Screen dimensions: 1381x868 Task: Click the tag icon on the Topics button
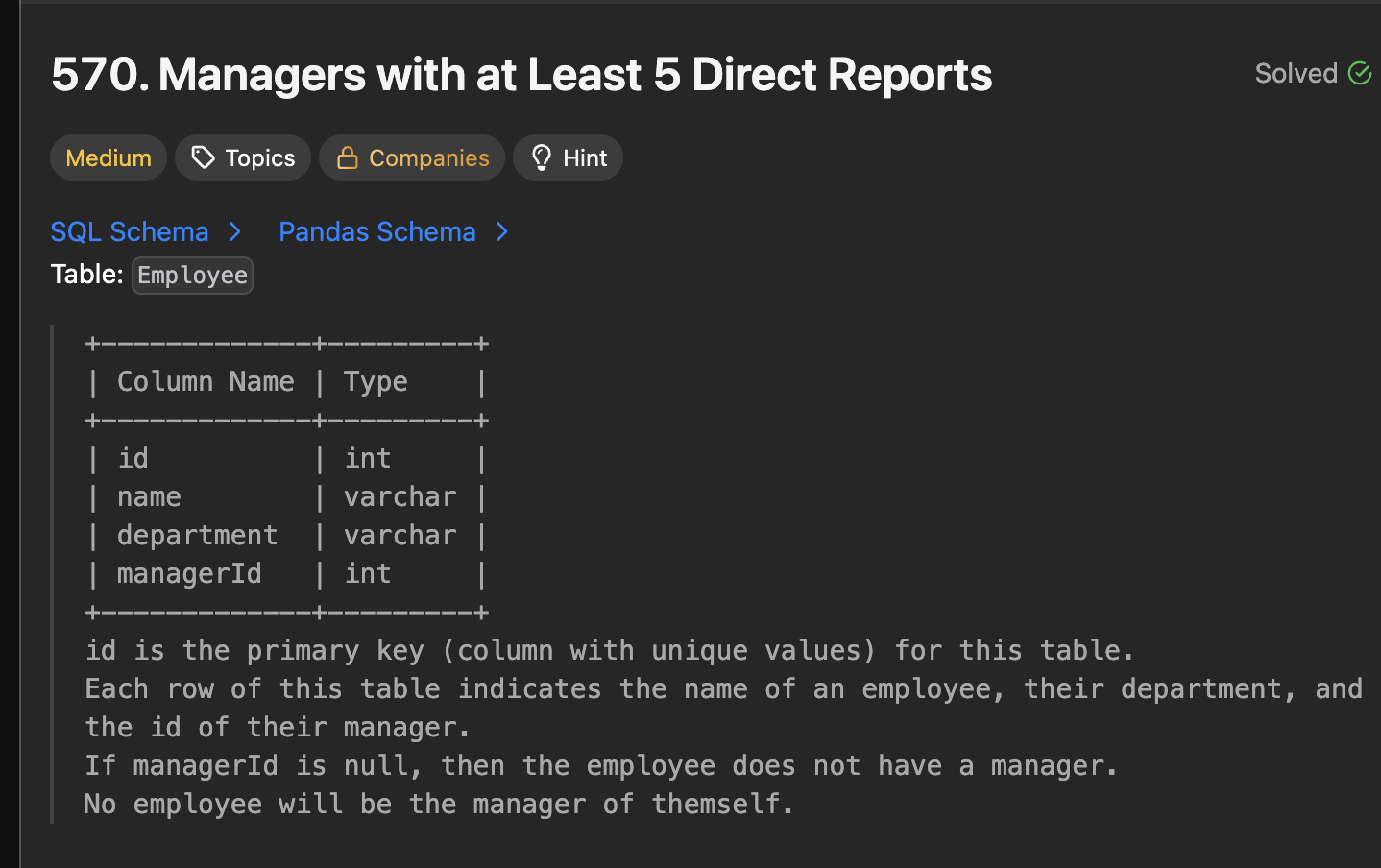click(x=204, y=157)
